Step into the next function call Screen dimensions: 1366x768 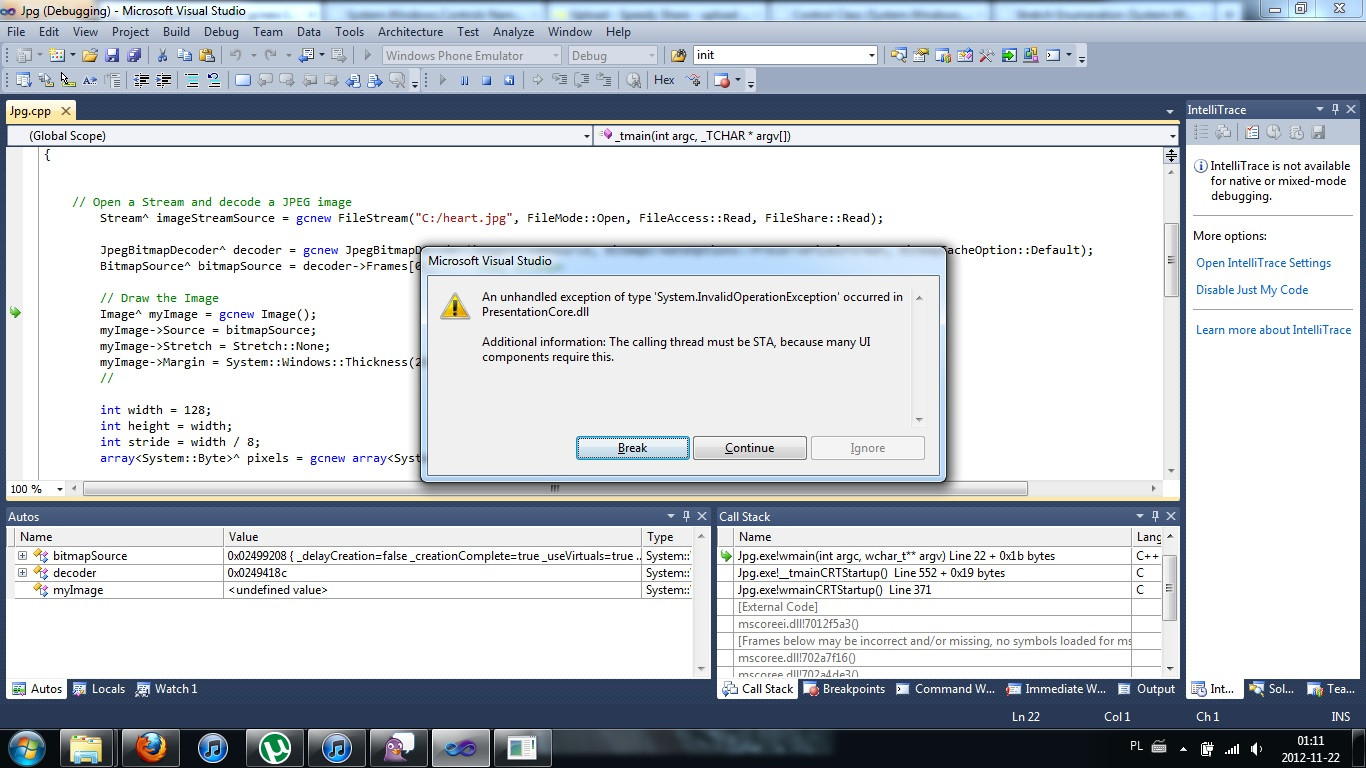tap(562, 80)
